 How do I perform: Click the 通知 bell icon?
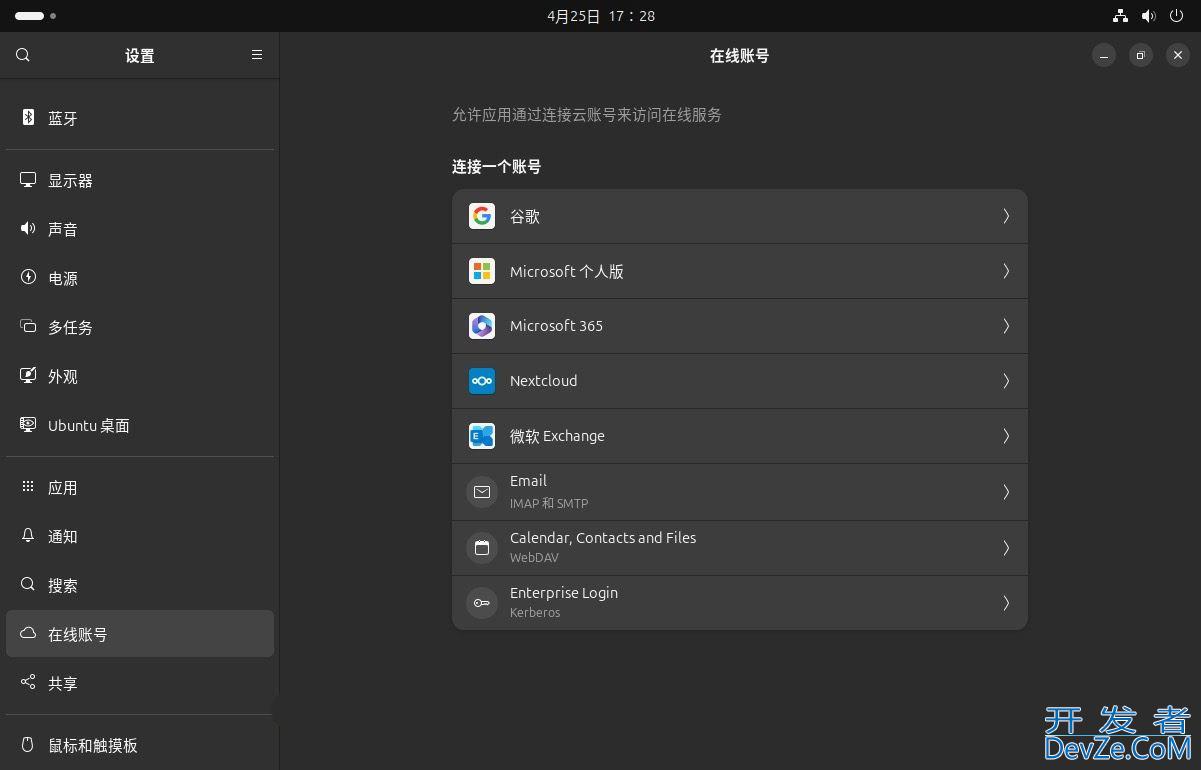28,536
